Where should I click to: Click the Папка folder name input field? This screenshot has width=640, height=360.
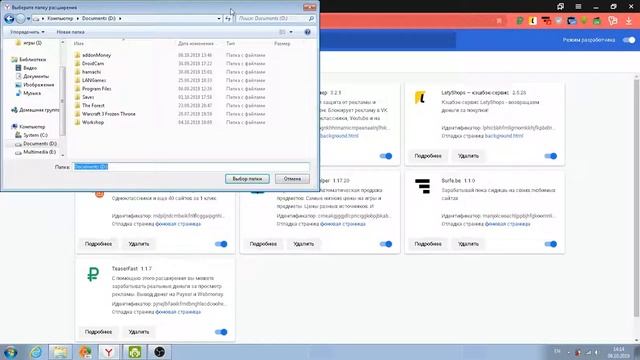[x=191, y=167]
